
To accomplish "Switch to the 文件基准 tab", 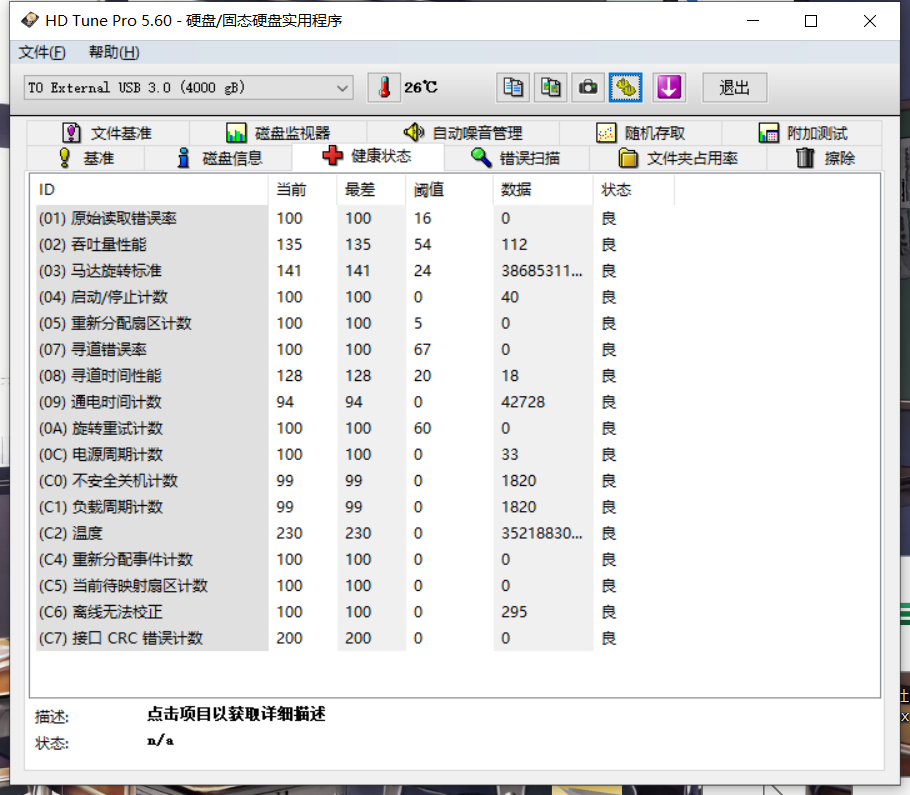I will (108, 133).
